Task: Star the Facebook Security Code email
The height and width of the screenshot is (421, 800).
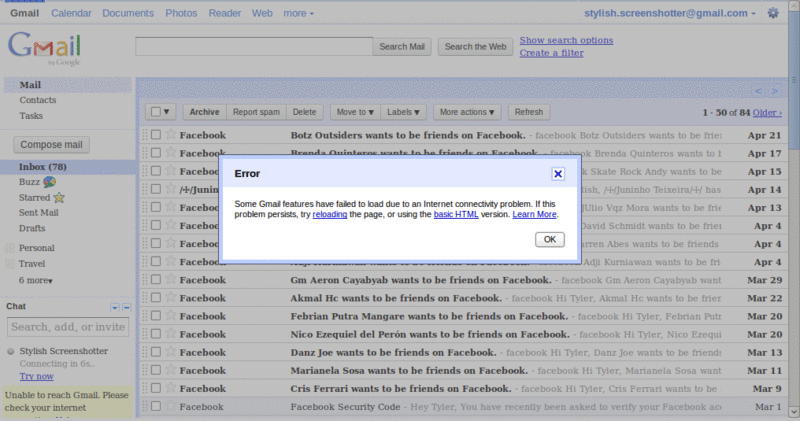Action: (x=171, y=406)
